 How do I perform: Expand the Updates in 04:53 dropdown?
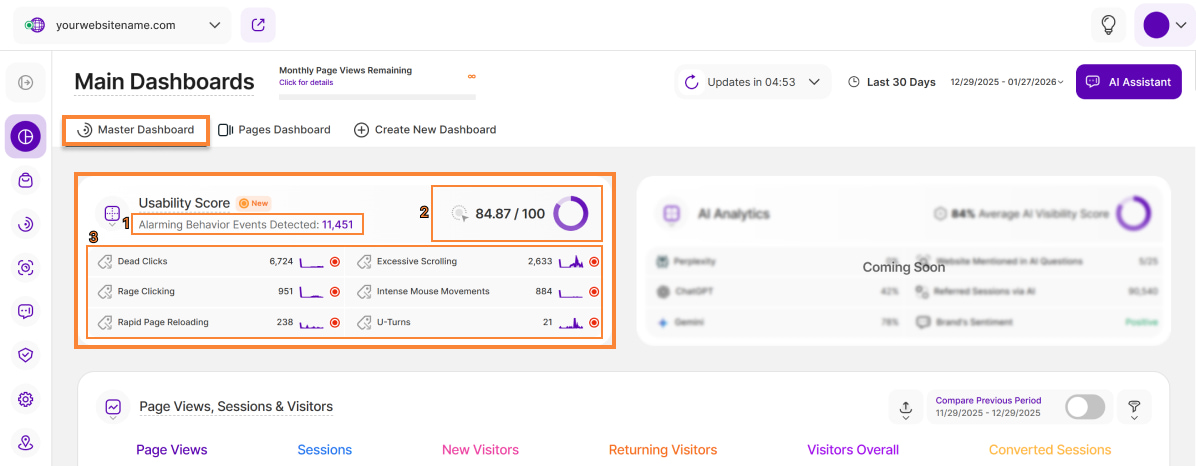[752, 82]
